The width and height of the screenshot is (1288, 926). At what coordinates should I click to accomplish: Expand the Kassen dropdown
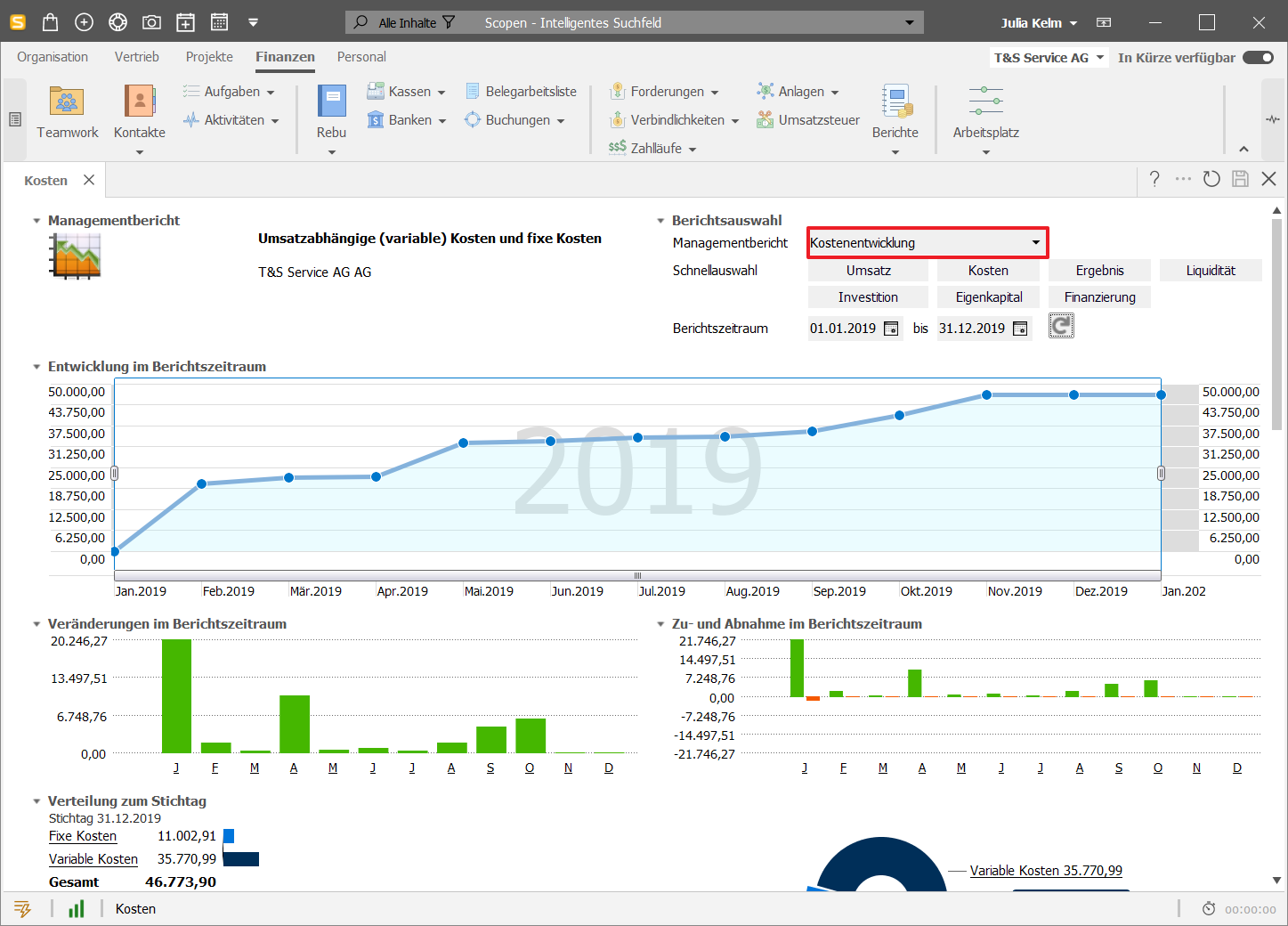[441, 92]
